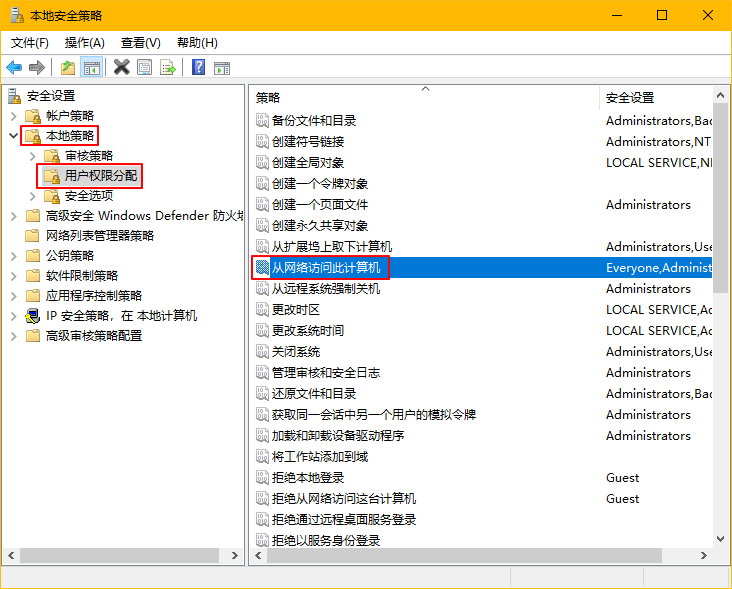Open the 帮助(H) menu
The height and width of the screenshot is (589, 732).
[x=197, y=43]
